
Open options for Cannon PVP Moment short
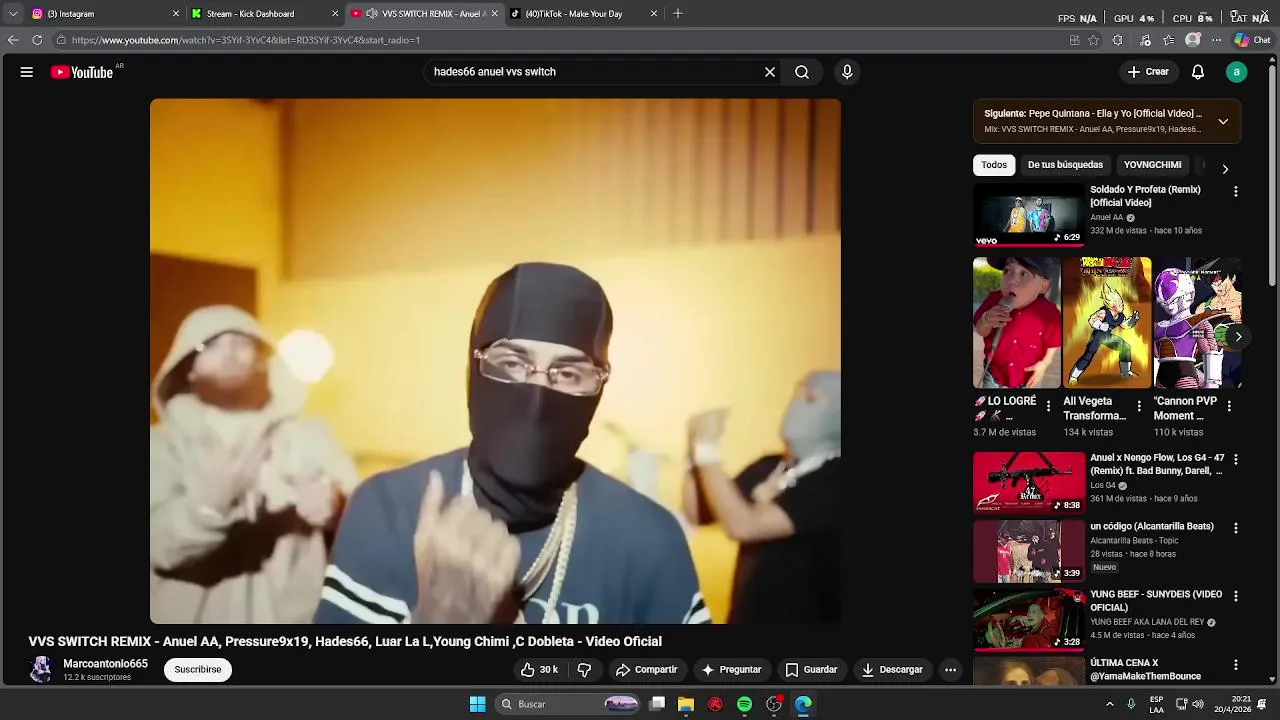[1229, 406]
